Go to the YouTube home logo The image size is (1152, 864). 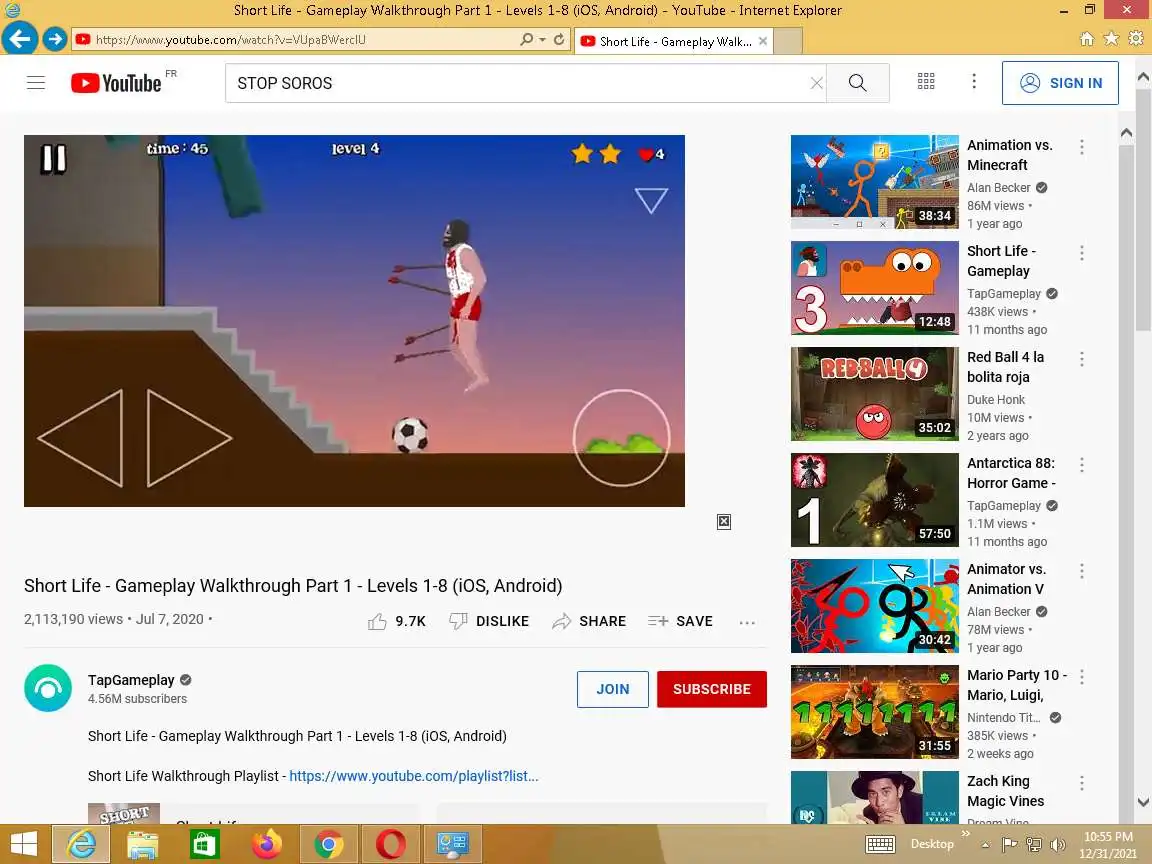(x=116, y=82)
